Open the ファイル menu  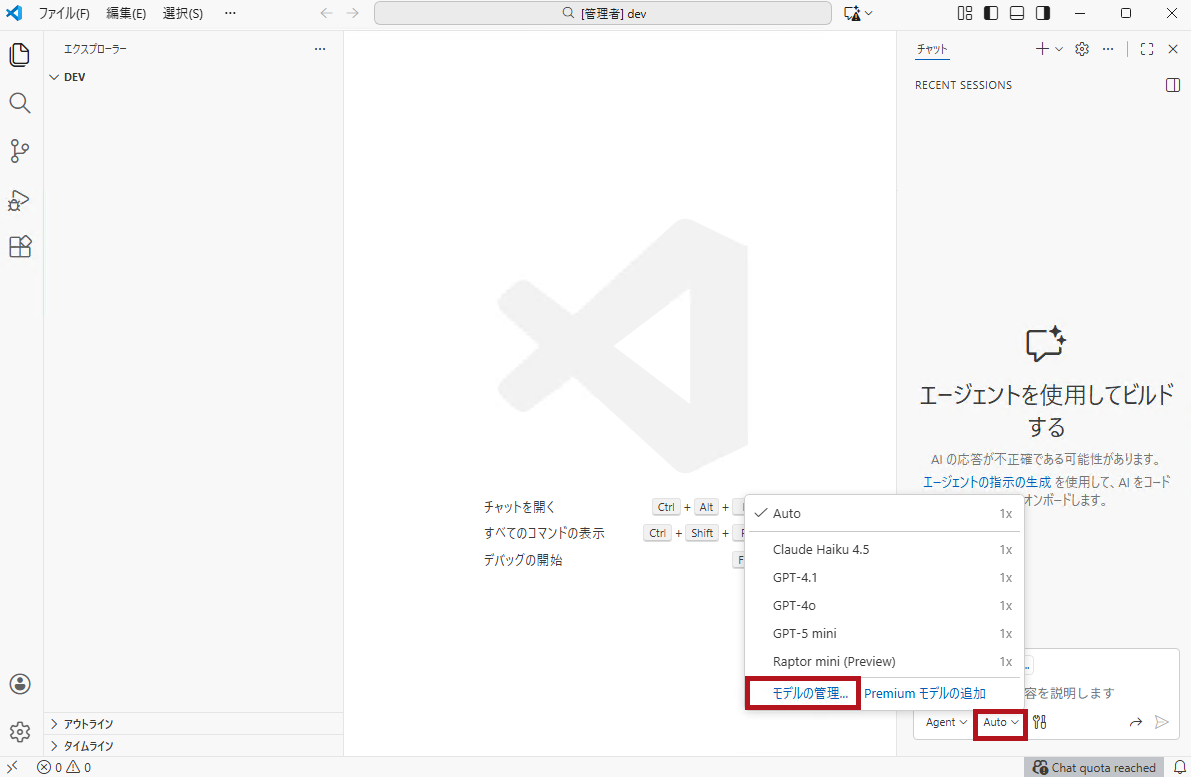coord(63,13)
